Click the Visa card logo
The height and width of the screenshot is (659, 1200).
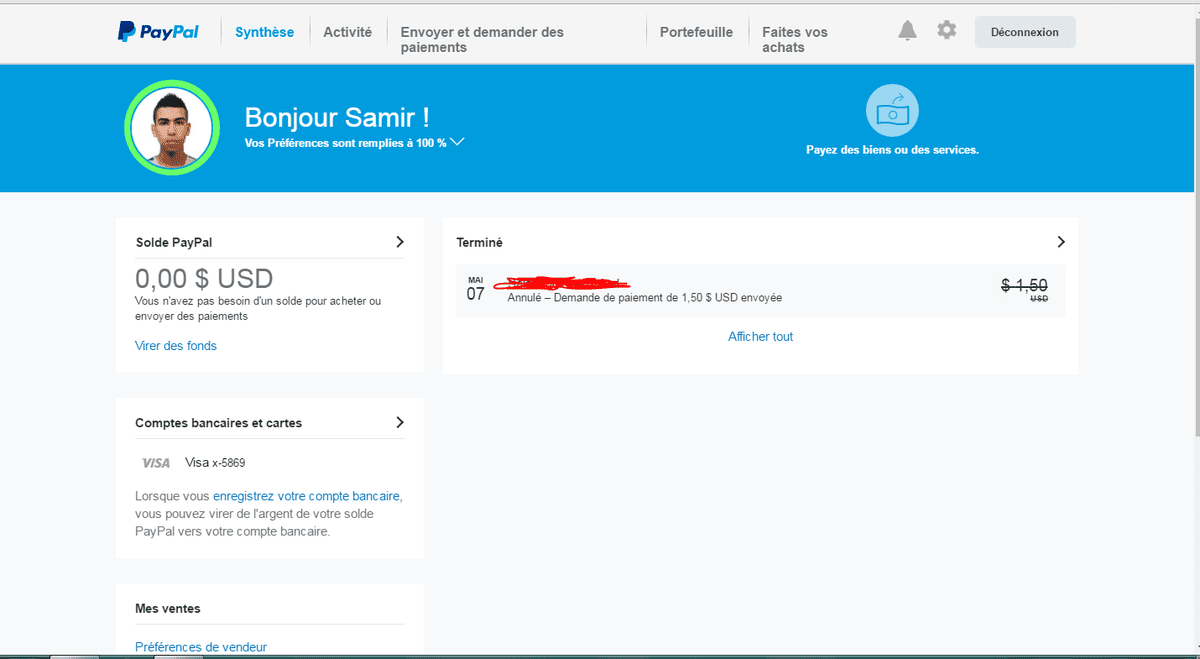click(x=156, y=463)
